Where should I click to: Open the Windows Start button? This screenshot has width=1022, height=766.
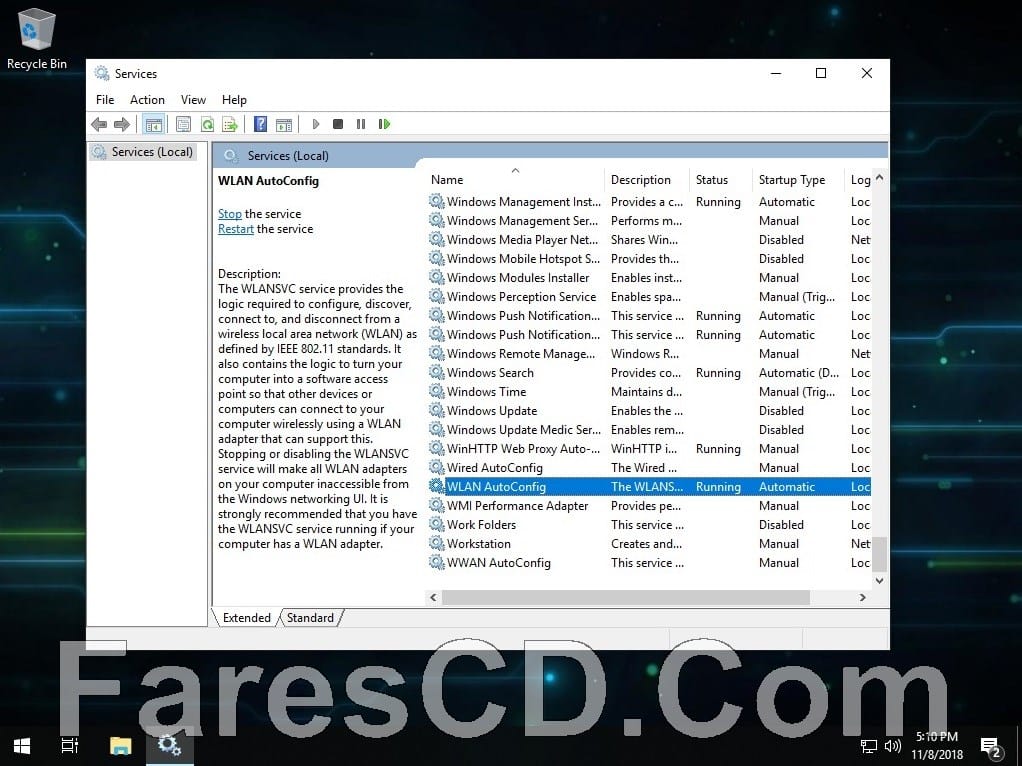click(x=22, y=745)
